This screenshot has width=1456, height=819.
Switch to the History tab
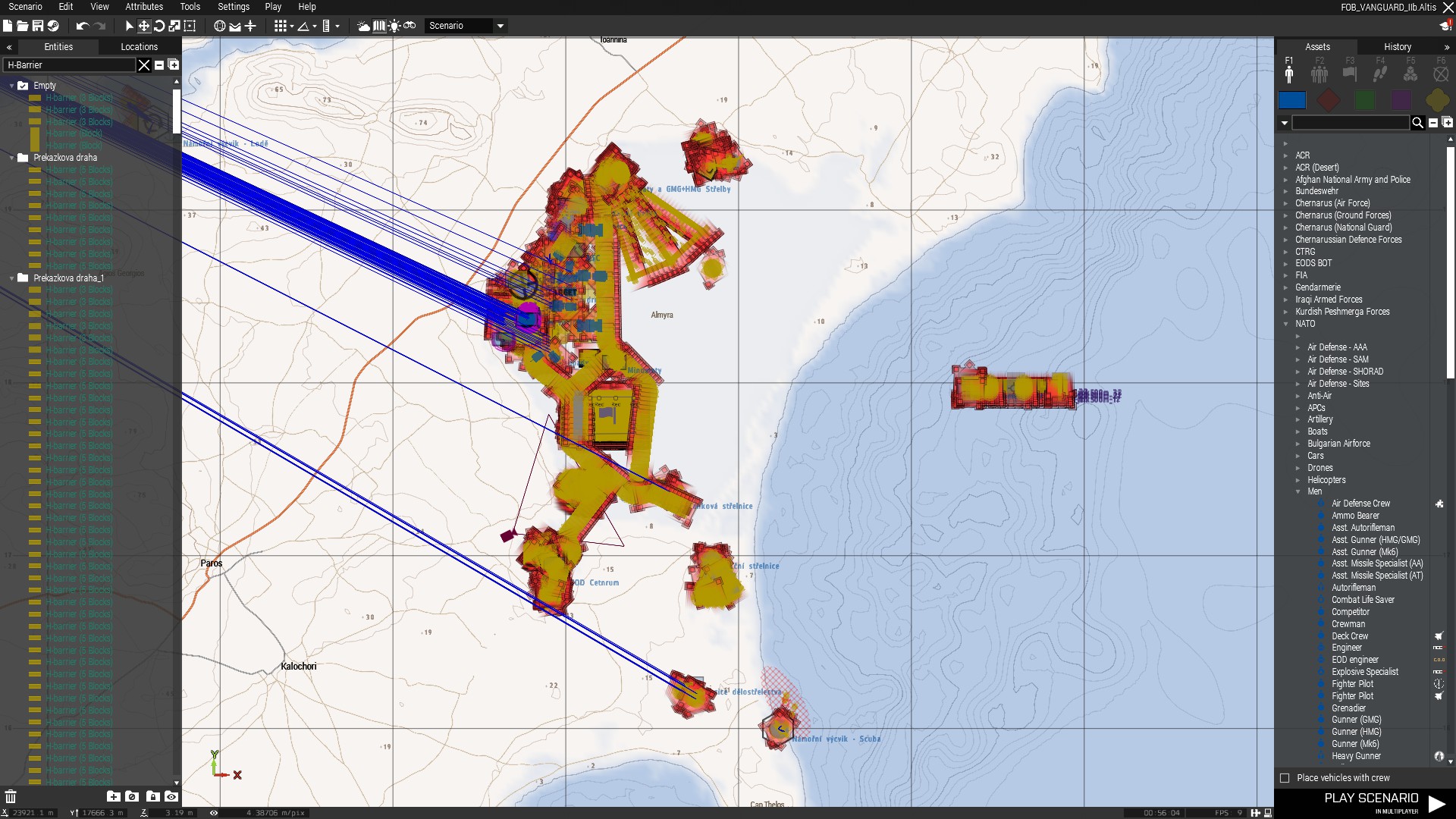tap(1397, 47)
